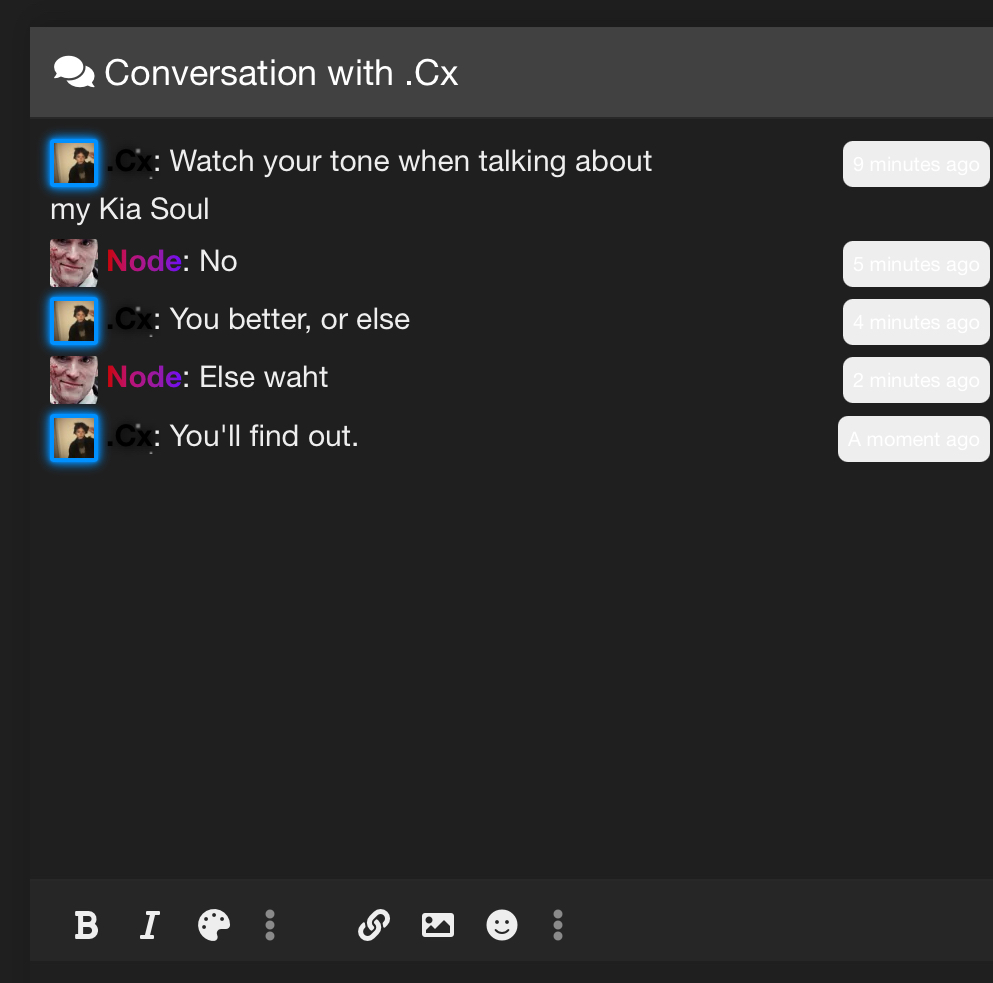Insert an image into the message
993x983 pixels.
(438, 926)
